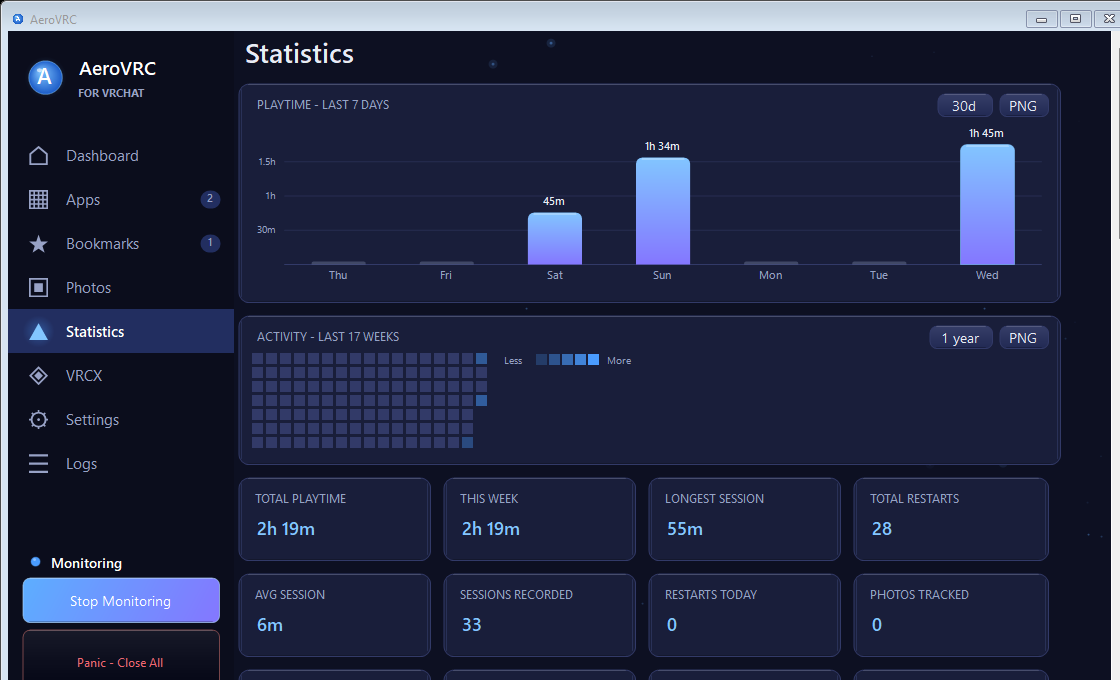Screen dimensions: 1120x680
Task: Click the Statistics triangle icon
Action: 39,332
